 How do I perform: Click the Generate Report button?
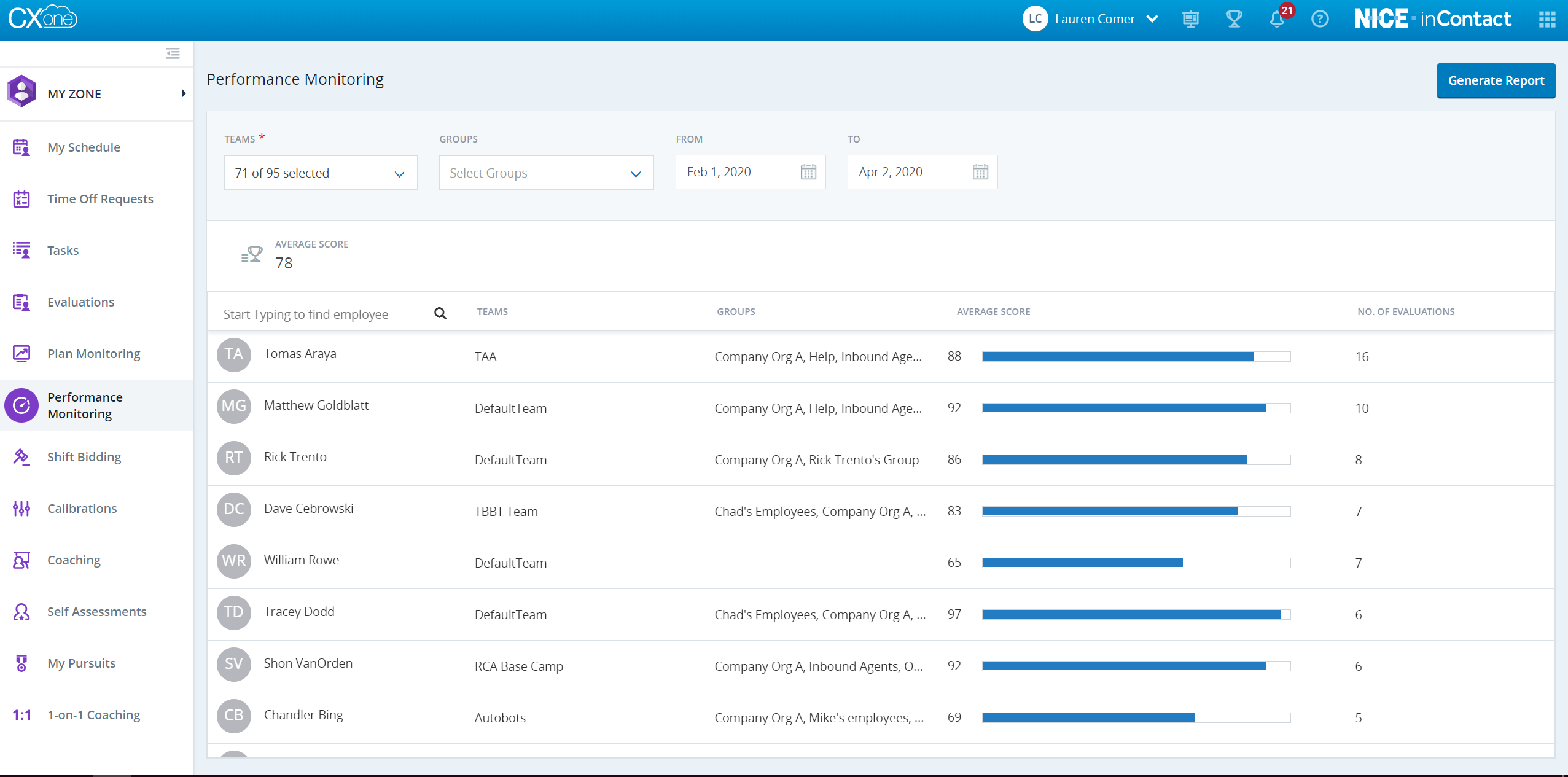(x=1496, y=80)
